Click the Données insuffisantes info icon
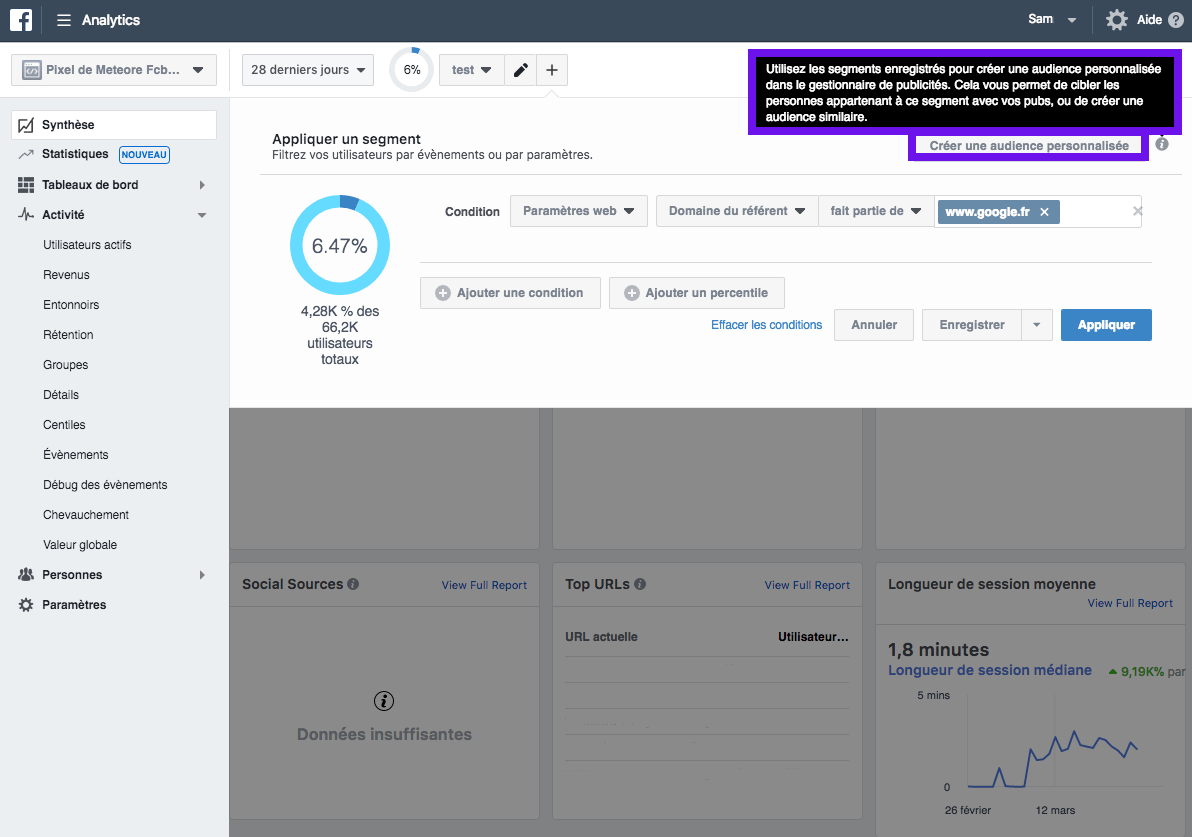Viewport: 1192px width, 837px height. tap(384, 701)
